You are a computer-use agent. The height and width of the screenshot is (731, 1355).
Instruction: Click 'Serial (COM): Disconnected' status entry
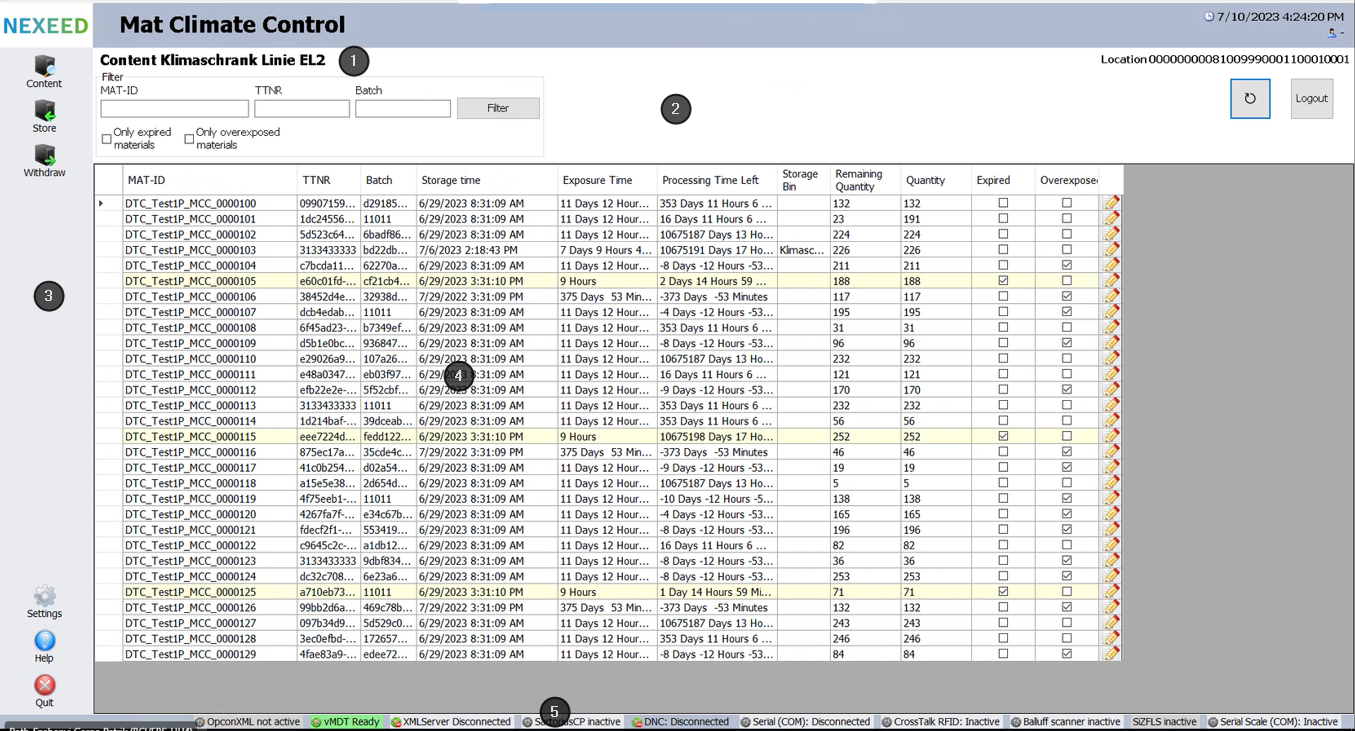pyautogui.click(x=805, y=722)
